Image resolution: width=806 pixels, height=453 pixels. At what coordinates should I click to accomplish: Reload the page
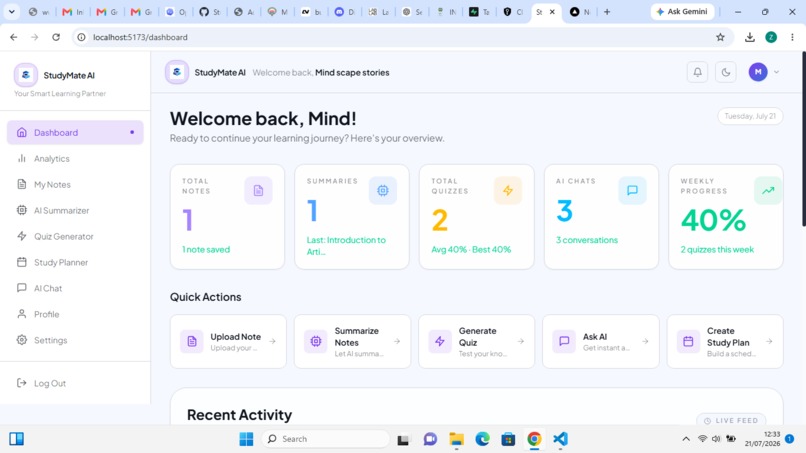click(56, 37)
